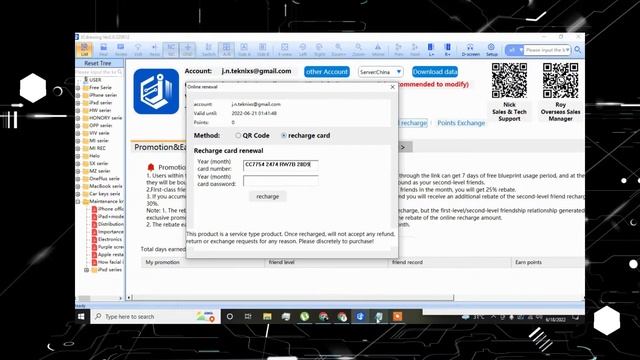Close the Online renewal dialog
The height and width of the screenshot is (360, 640).
click(393, 87)
